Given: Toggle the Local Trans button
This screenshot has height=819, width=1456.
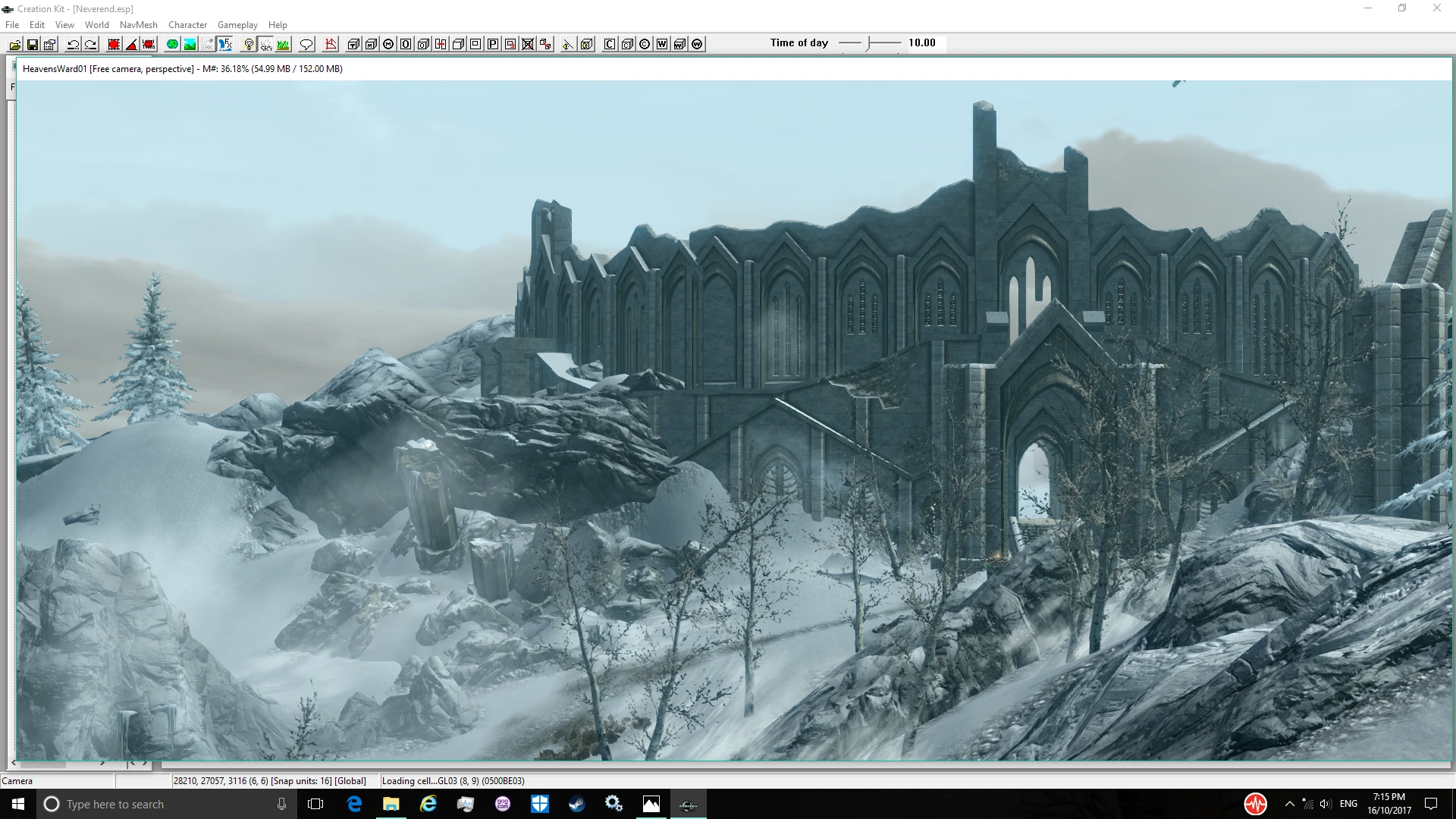Looking at the screenshot, I should (149, 44).
